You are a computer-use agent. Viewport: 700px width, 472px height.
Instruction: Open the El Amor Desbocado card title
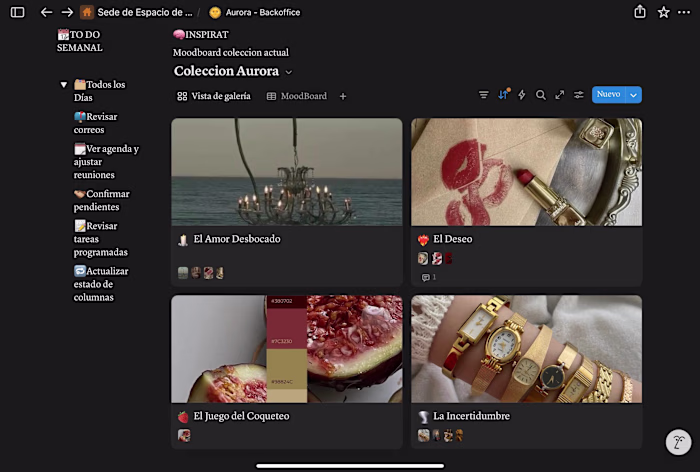coord(237,239)
